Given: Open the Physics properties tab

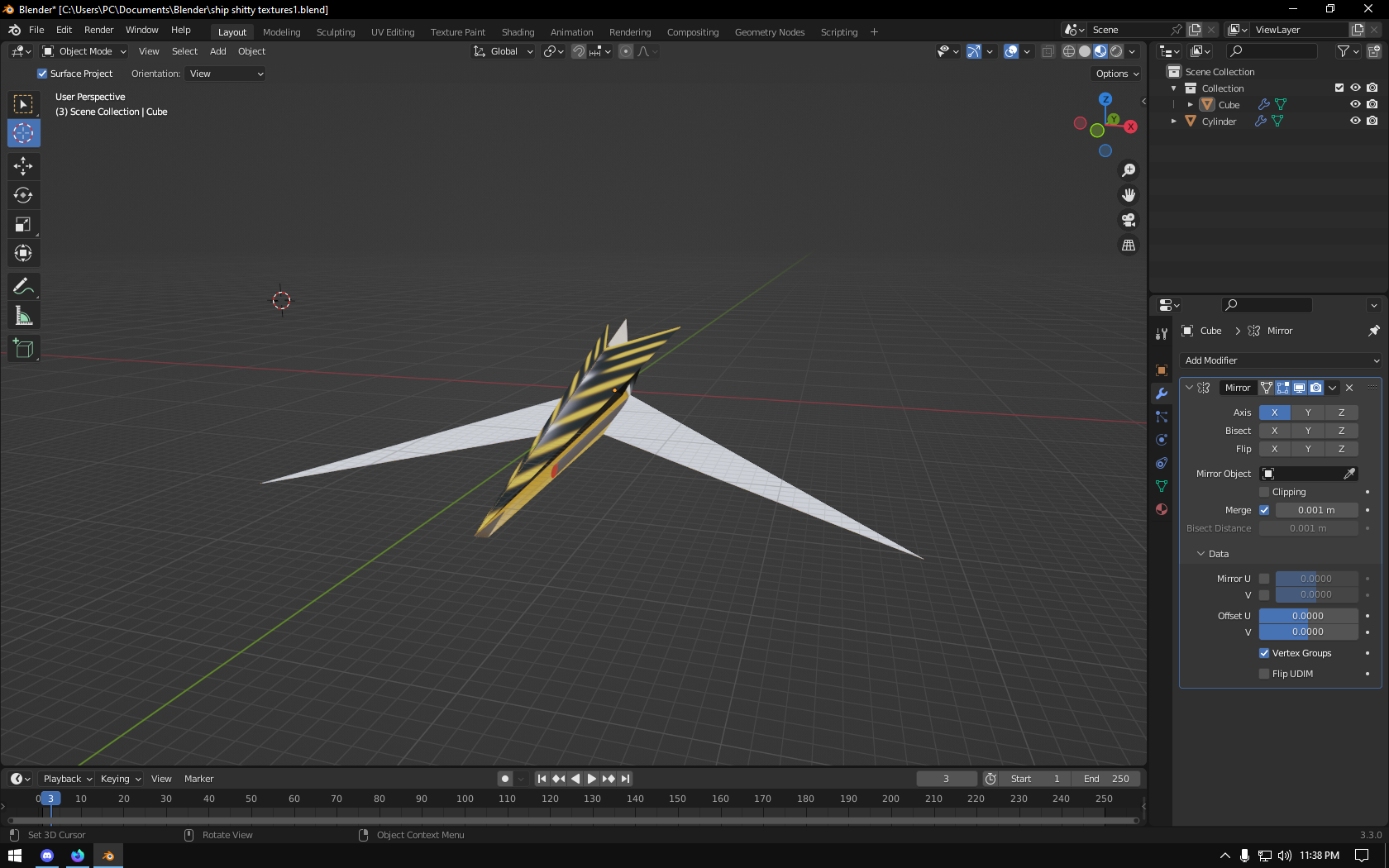Looking at the screenshot, I should [x=1162, y=440].
